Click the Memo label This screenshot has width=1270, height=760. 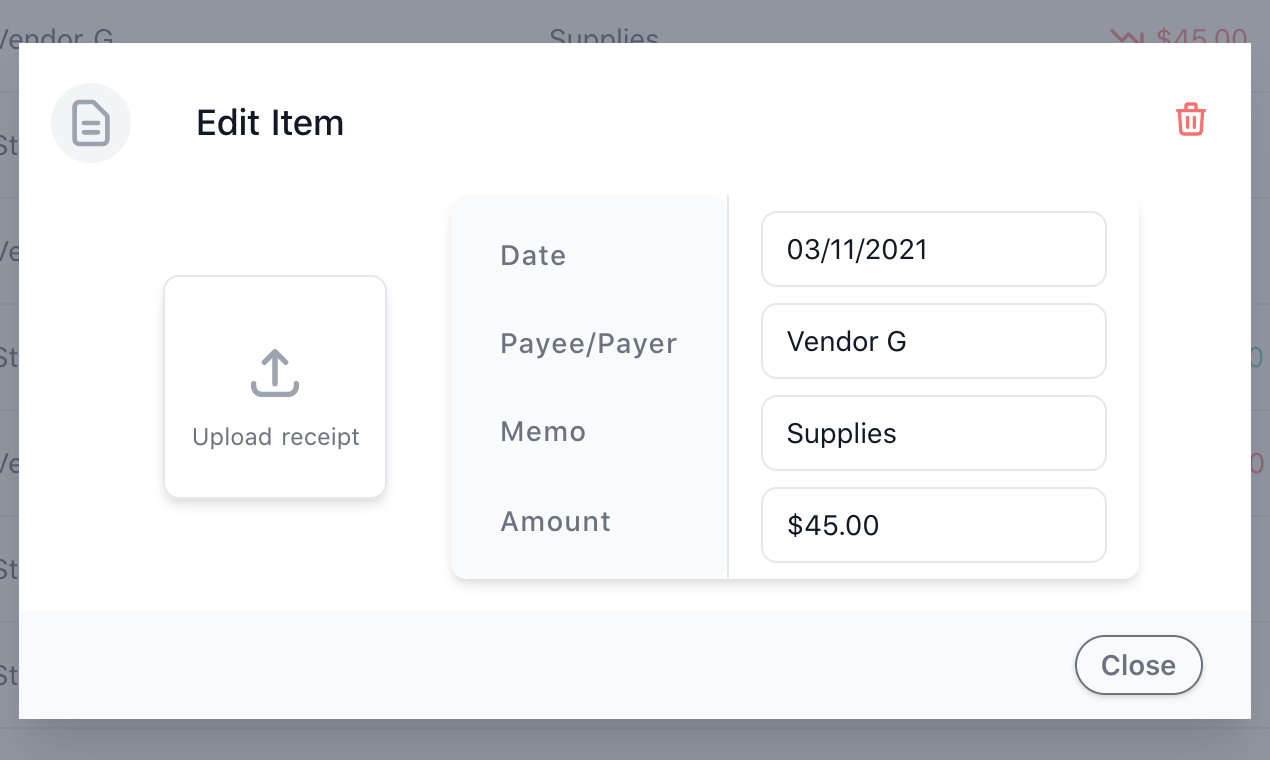pos(543,432)
